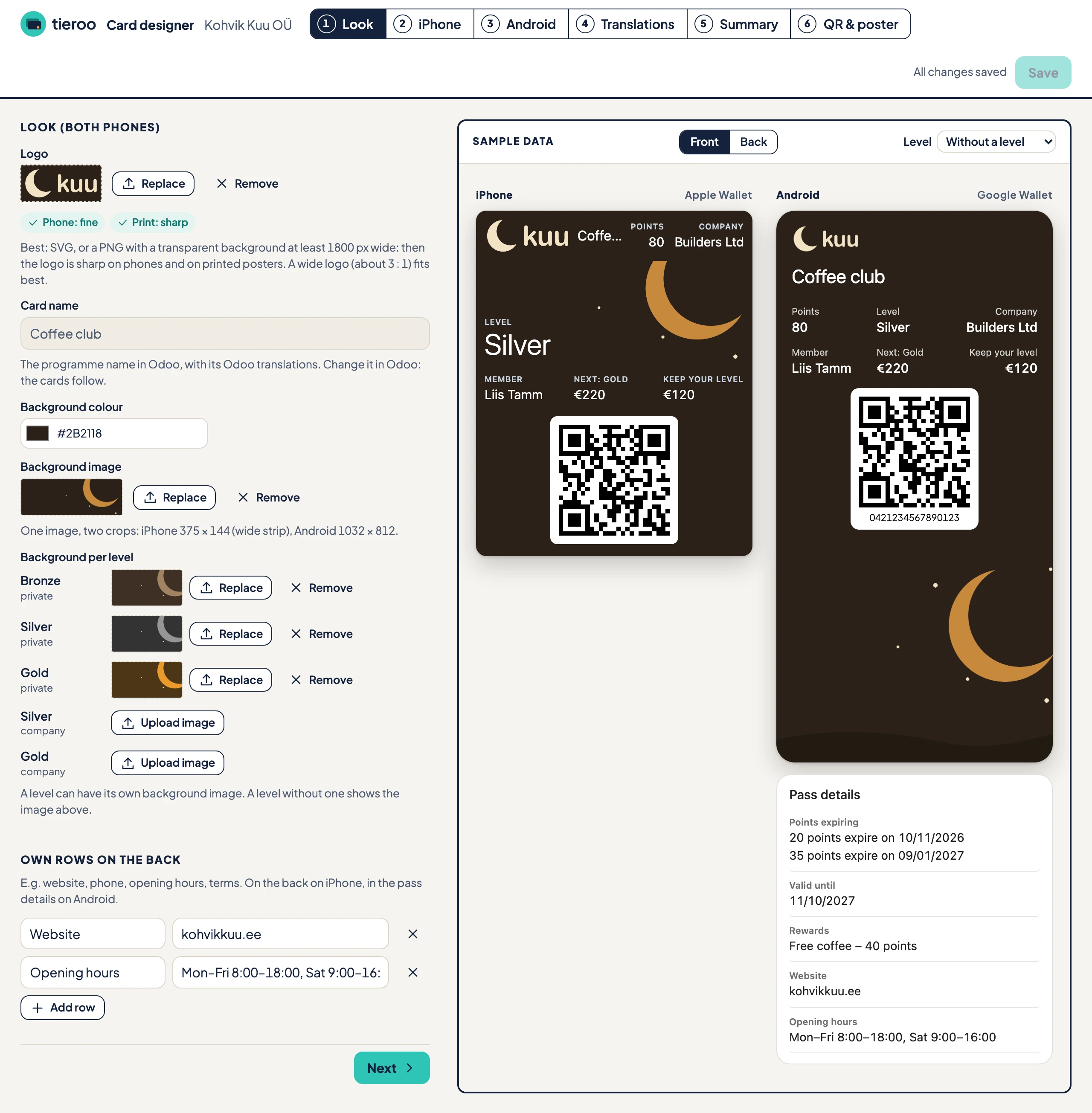Click the tieroo logo icon
Image resolution: width=1092 pixels, height=1113 pixels.
[x=33, y=24]
